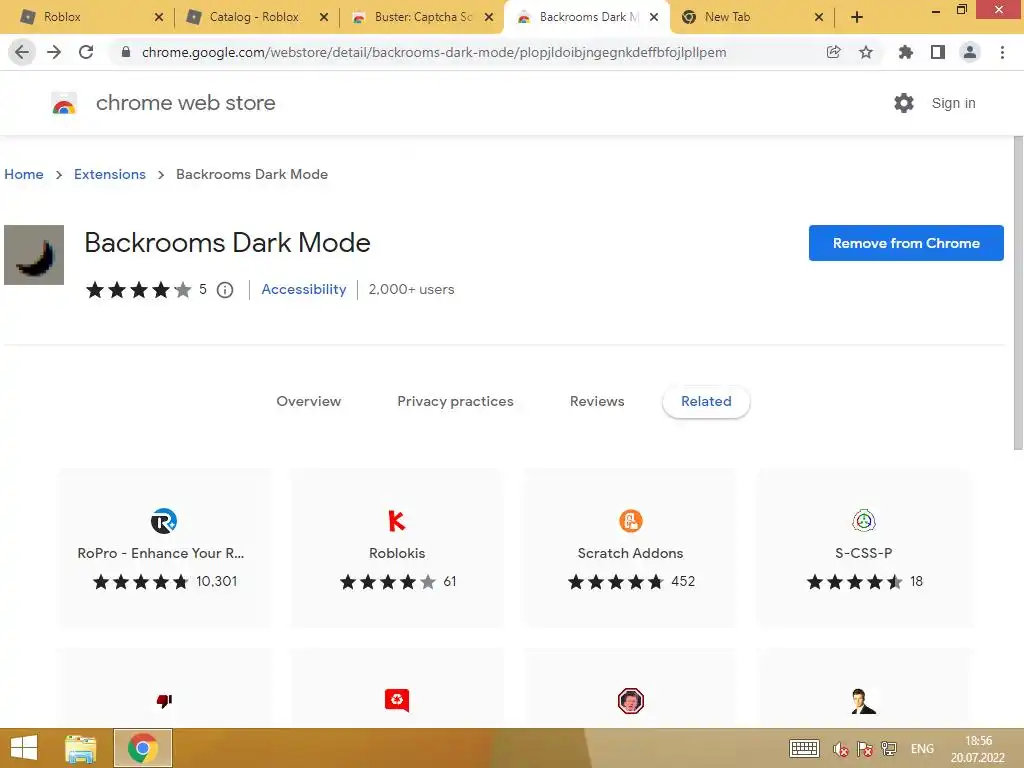Open File Explorer from the taskbar
Screen dimensions: 1024x768
[x=80, y=748]
